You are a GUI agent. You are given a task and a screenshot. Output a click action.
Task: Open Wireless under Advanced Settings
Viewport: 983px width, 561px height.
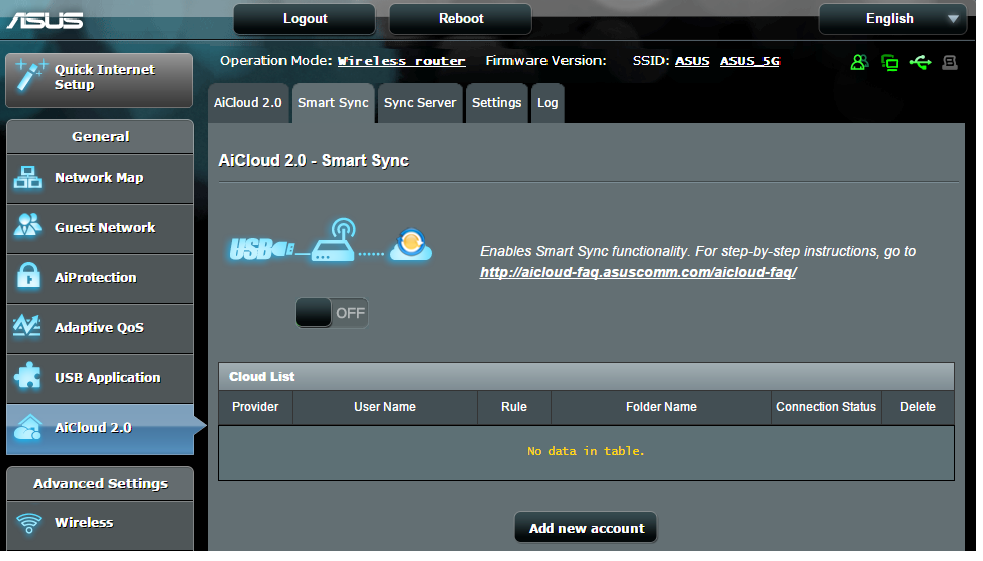pyautogui.click(x=100, y=524)
